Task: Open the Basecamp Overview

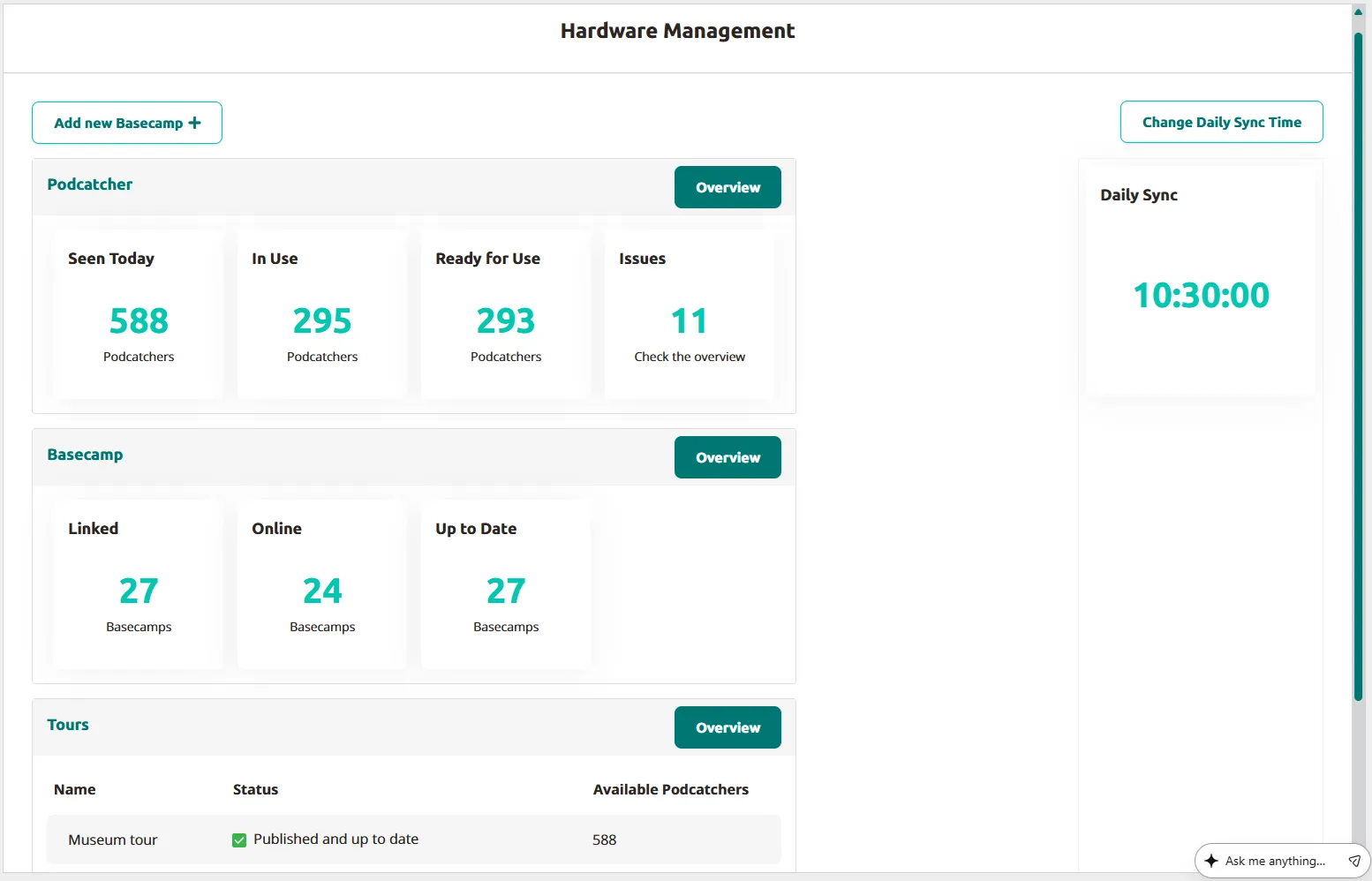Action: 727,457
